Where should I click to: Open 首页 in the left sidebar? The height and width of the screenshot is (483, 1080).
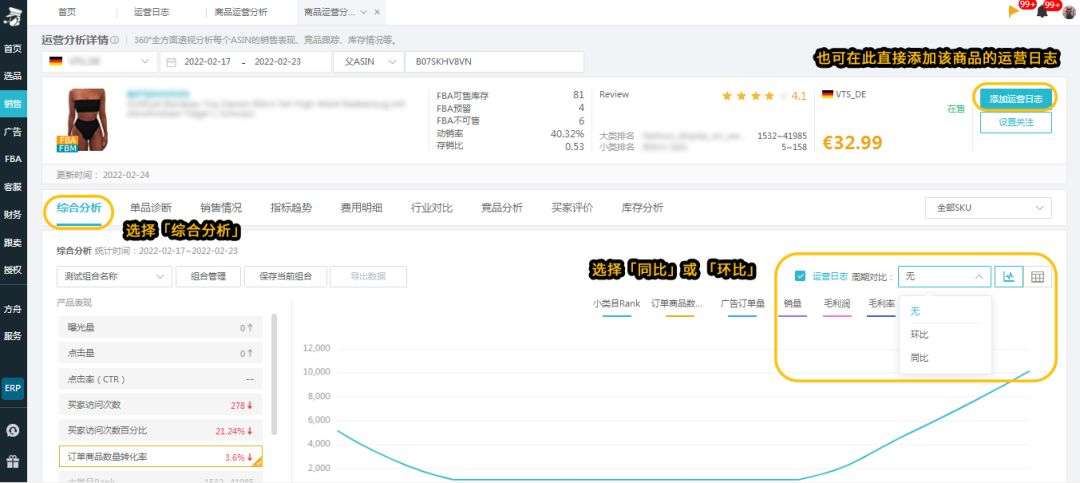(x=13, y=49)
